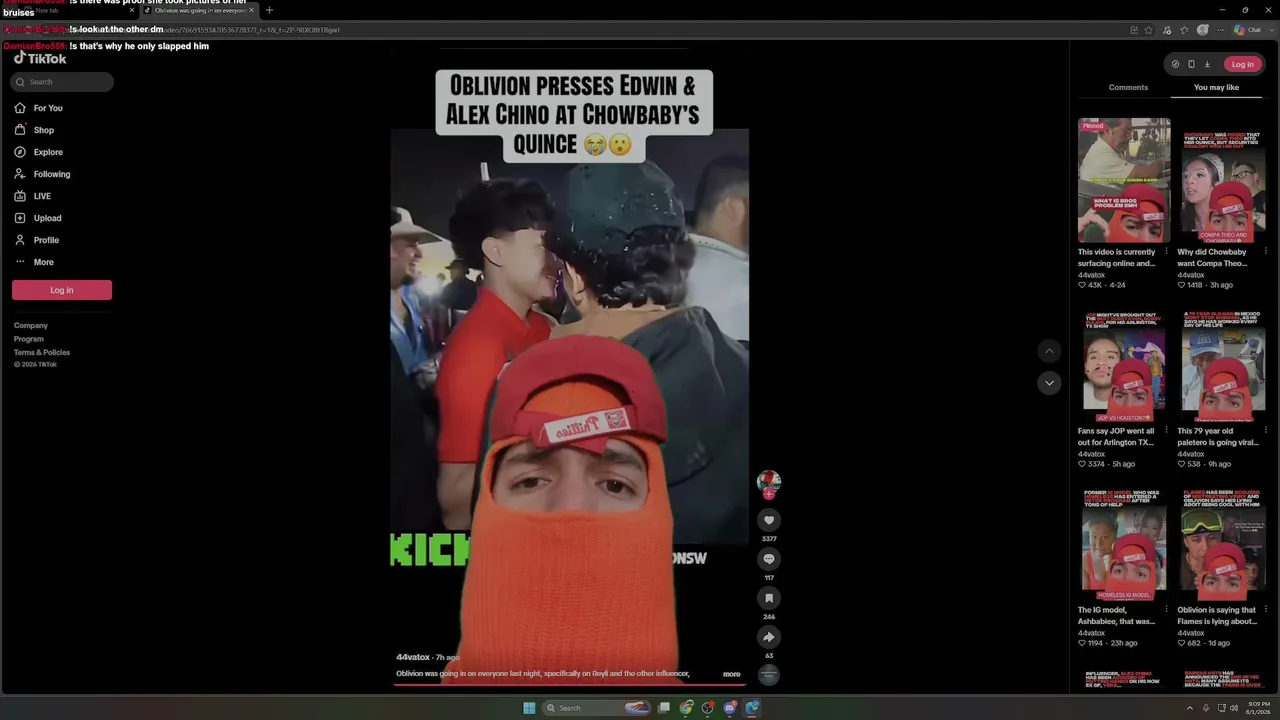The height and width of the screenshot is (720, 1280).
Task: Click the top-right Log in button
Action: tap(1242, 64)
